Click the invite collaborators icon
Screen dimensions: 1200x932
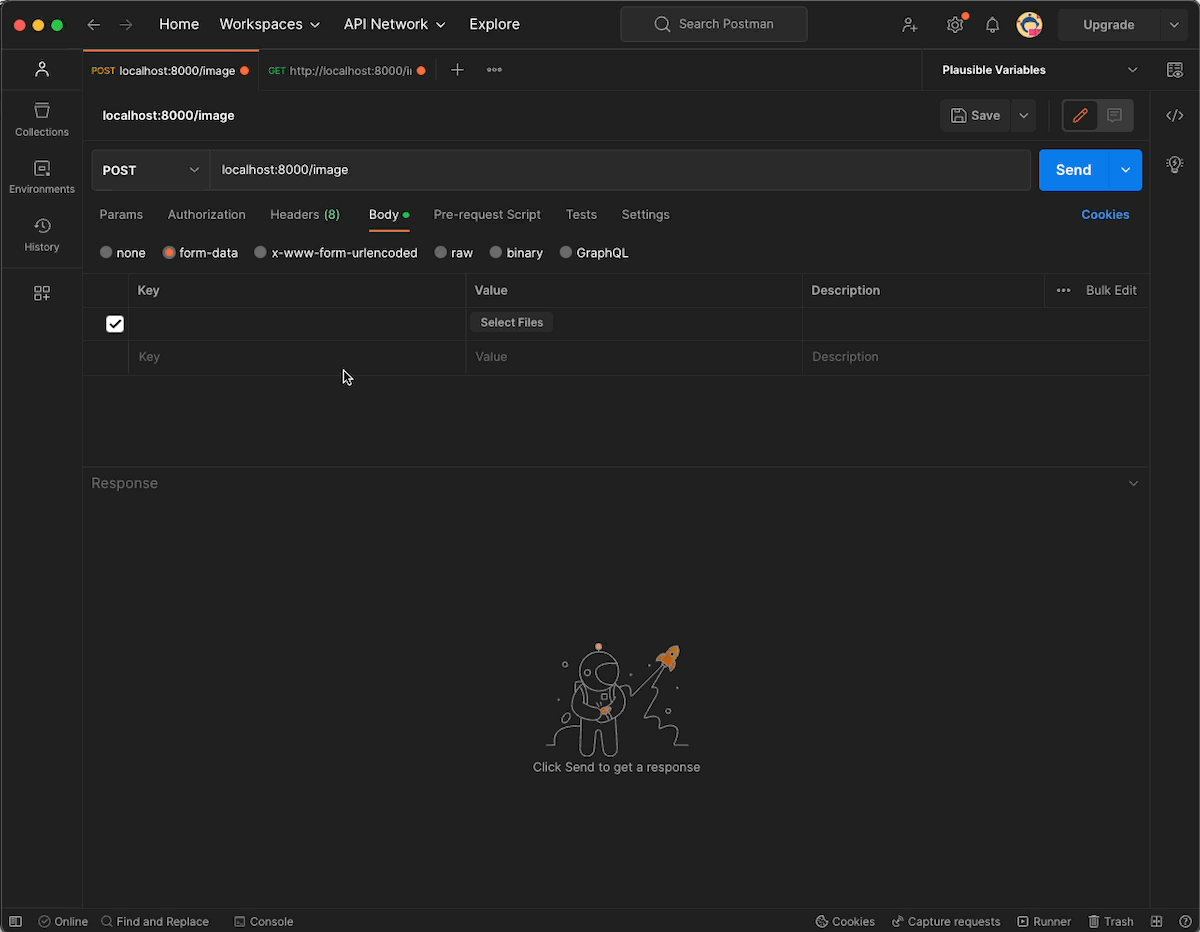(909, 25)
